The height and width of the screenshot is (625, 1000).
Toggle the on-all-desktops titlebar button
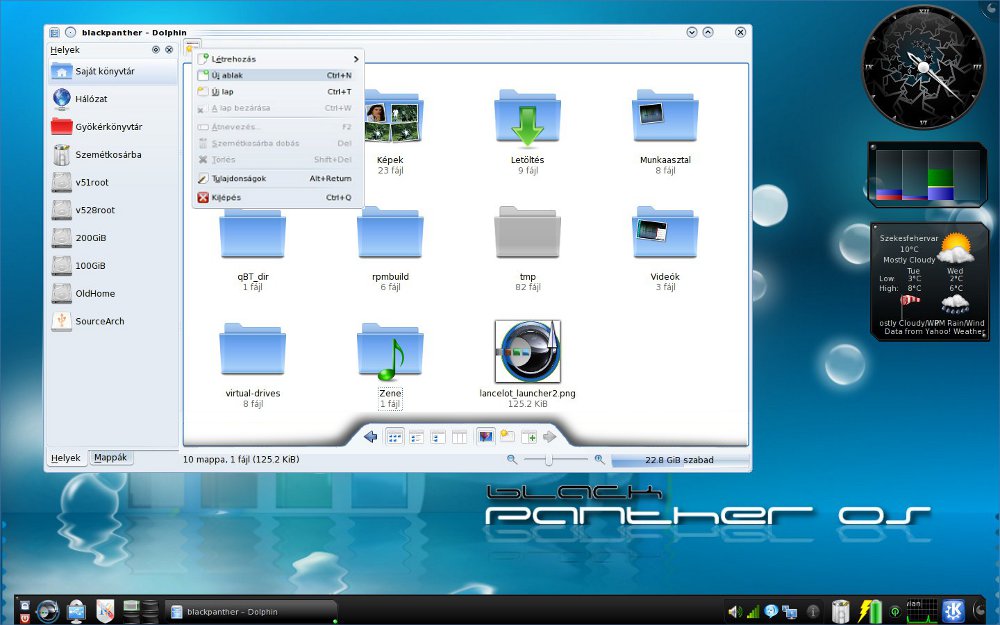(x=71, y=33)
